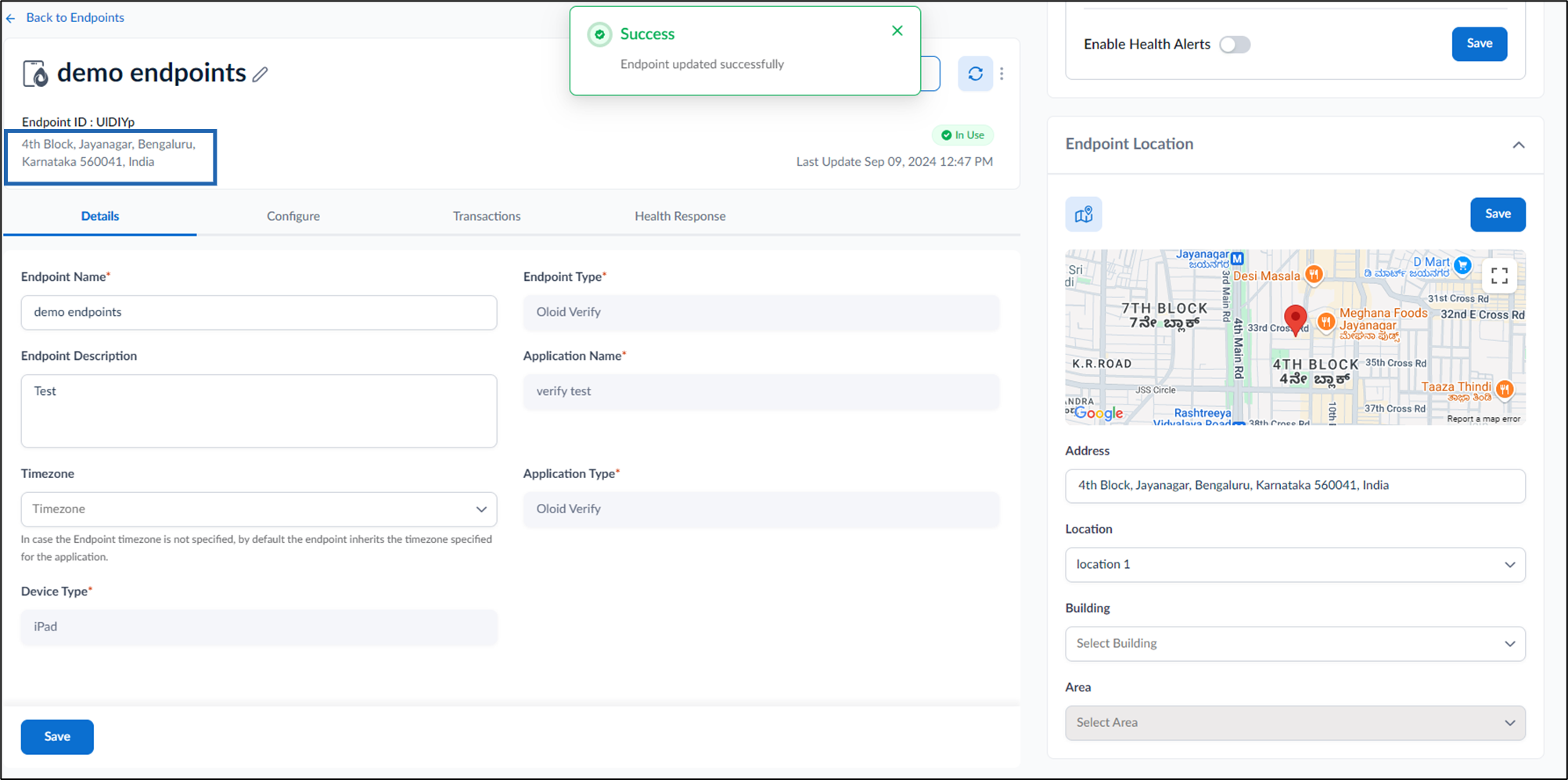Click the Meghana Foods restaurant marker
1568x780 pixels.
tap(1325, 321)
